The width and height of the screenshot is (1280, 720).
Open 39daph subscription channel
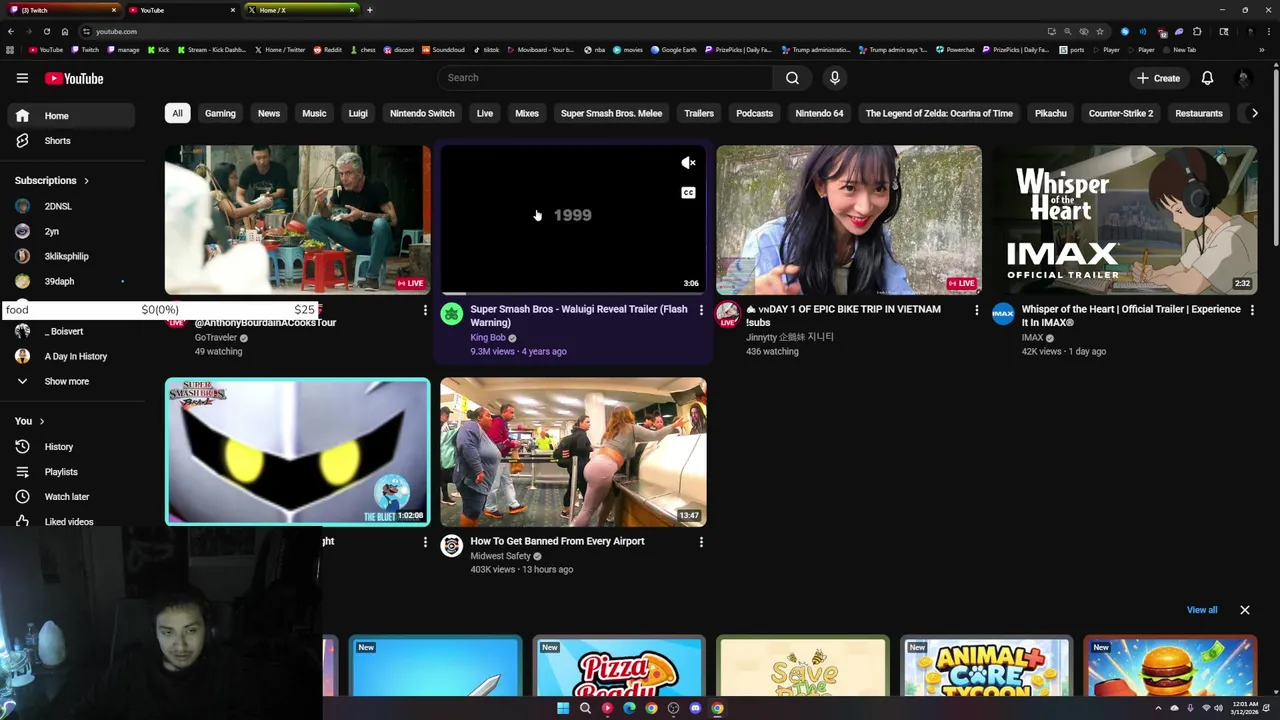point(59,281)
